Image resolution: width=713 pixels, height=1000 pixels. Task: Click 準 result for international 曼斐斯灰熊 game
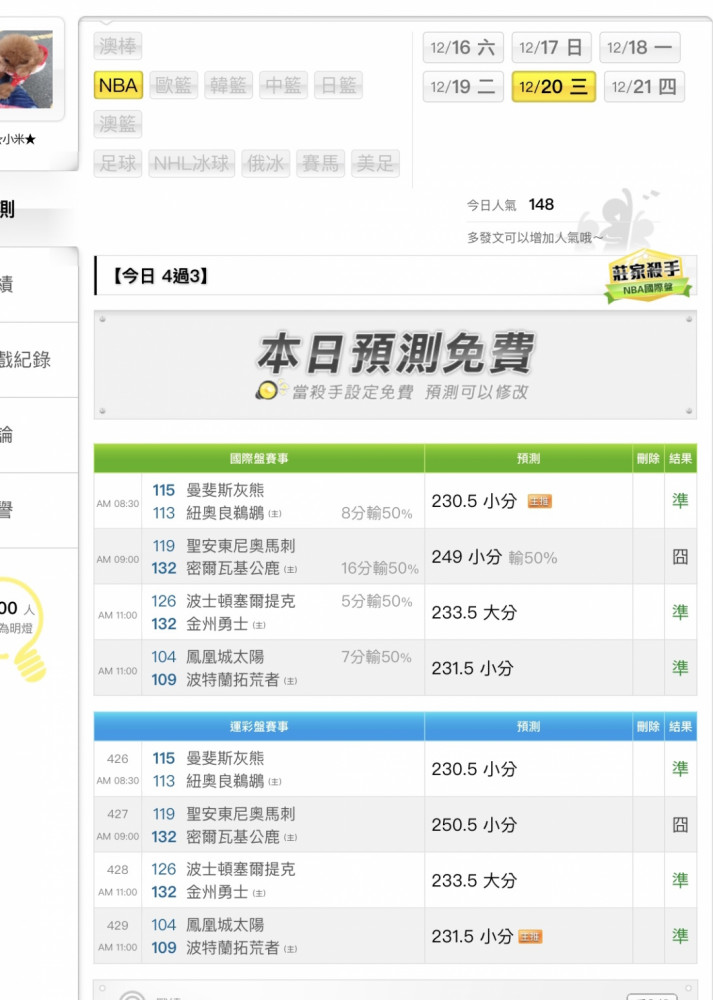pyautogui.click(x=680, y=501)
